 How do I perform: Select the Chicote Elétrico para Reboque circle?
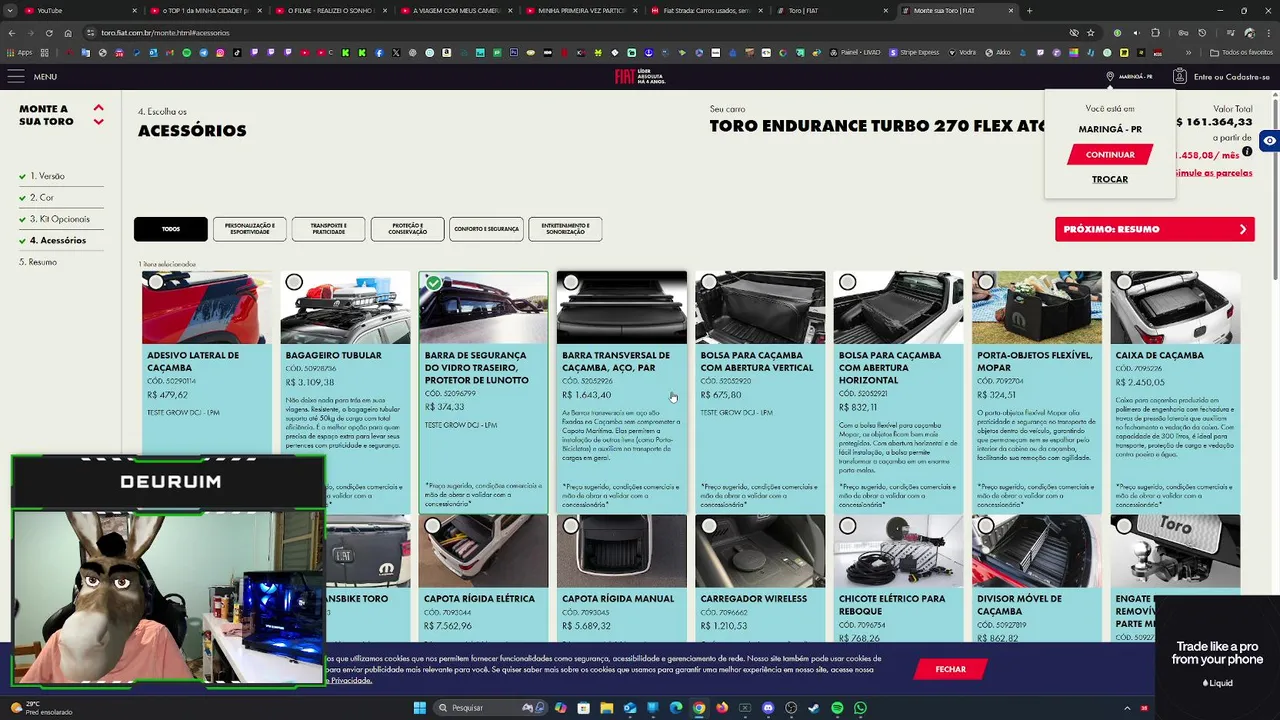coord(848,525)
